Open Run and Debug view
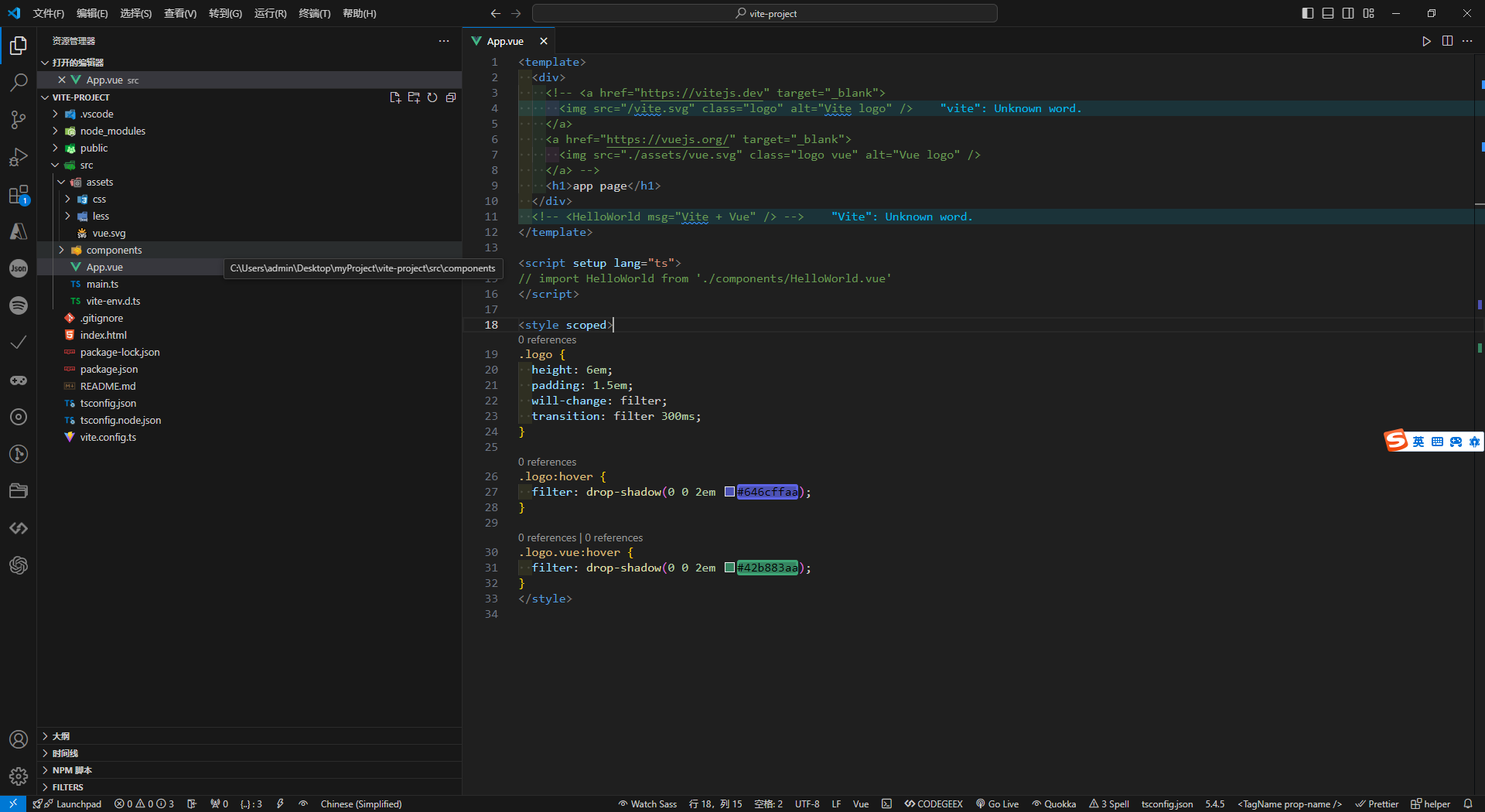The image size is (1485, 812). pyautogui.click(x=19, y=157)
